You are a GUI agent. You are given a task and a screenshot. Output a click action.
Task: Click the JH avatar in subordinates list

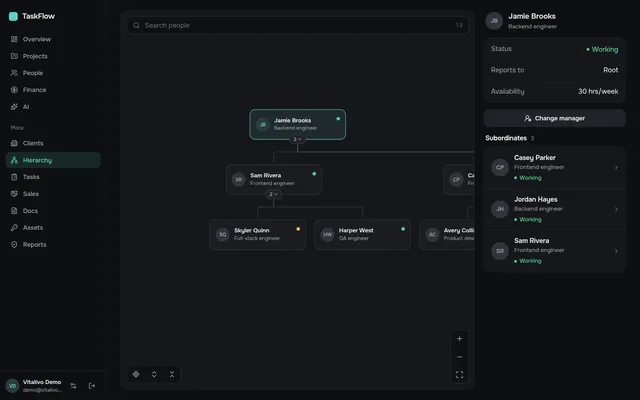coord(500,209)
